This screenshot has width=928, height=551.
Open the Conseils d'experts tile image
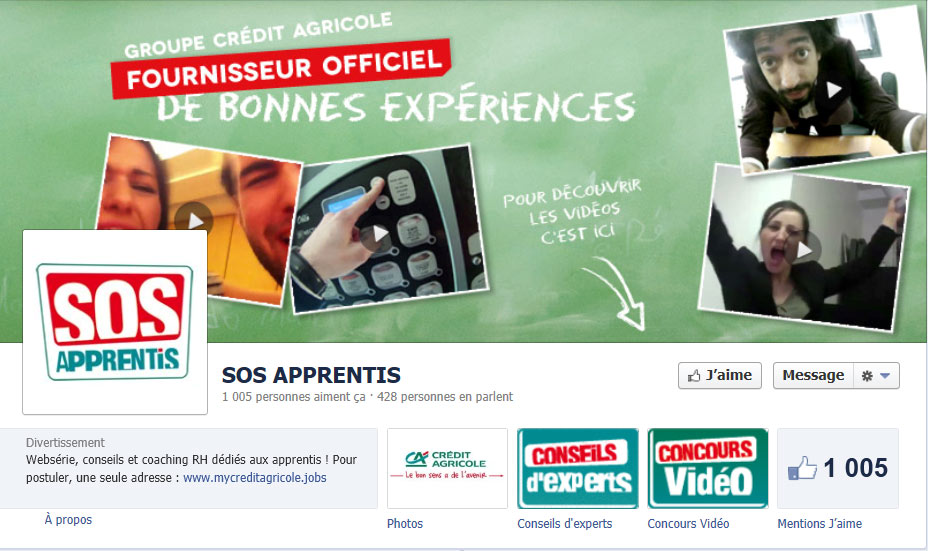(578, 468)
